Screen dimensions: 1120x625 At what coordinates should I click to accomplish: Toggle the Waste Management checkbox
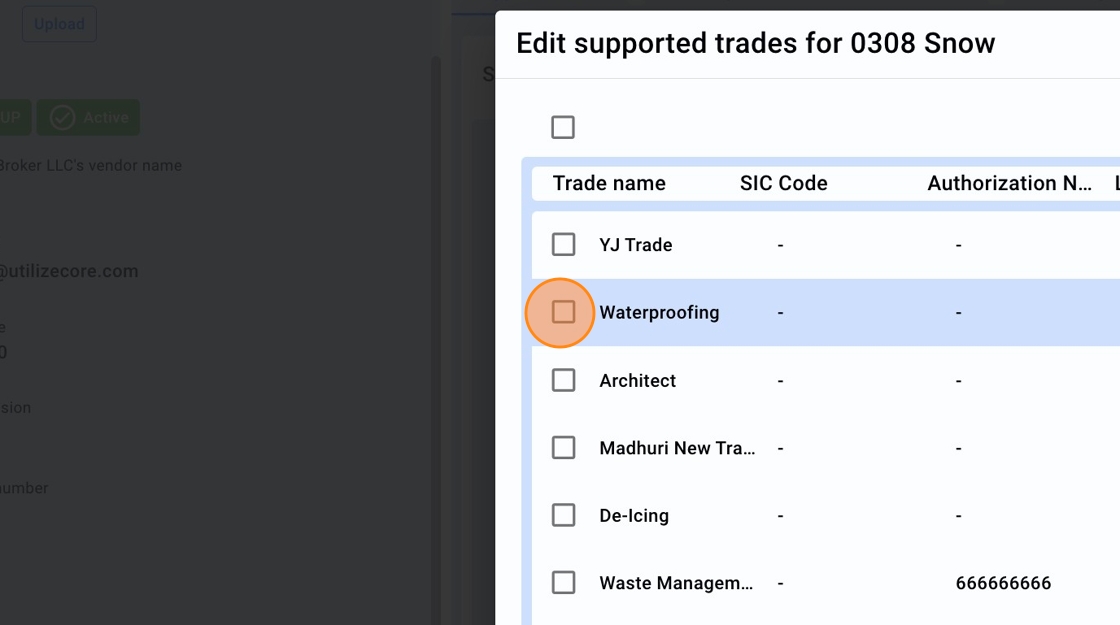[x=564, y=583]
